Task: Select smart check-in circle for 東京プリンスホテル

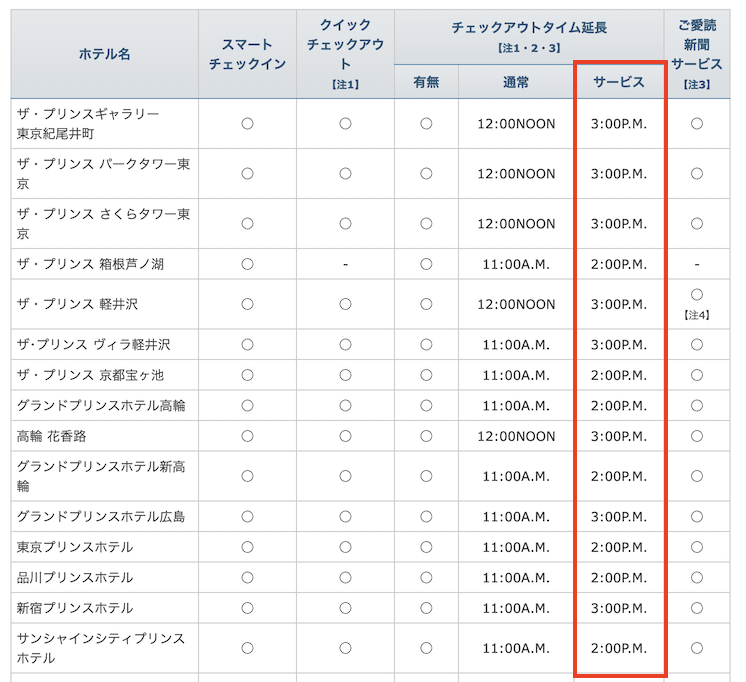Action: [x=247, y=547]
